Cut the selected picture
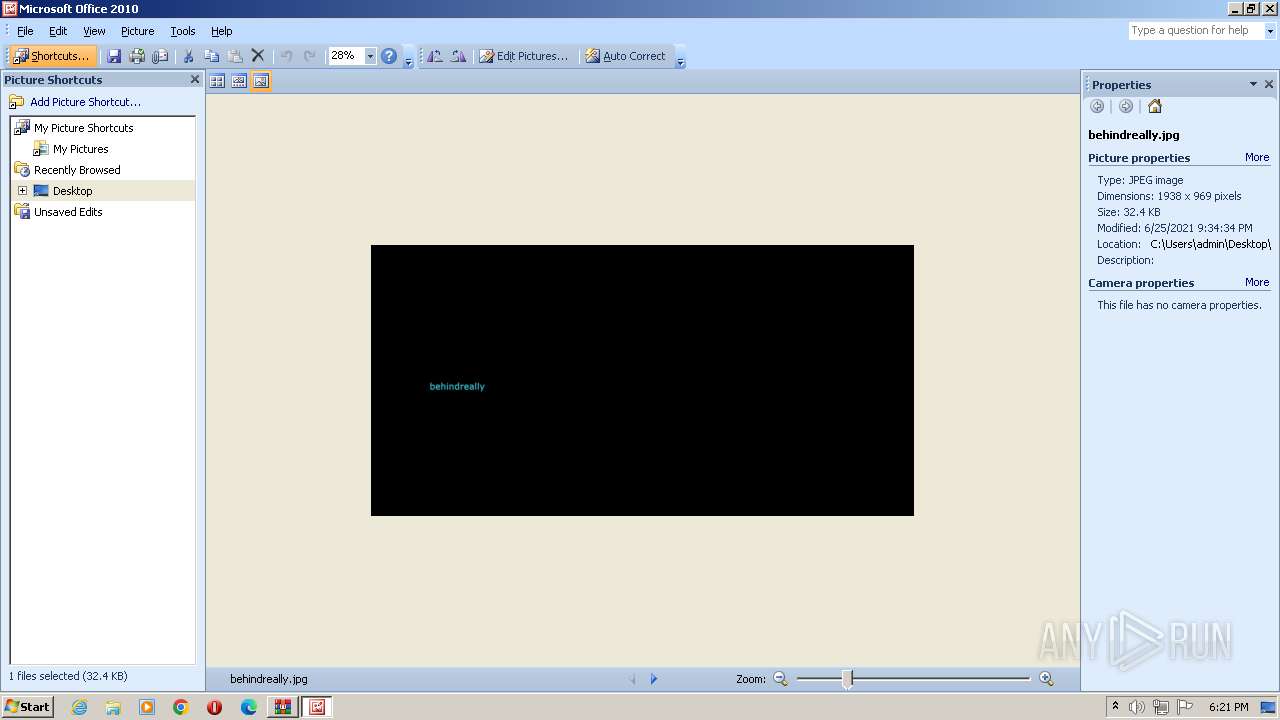Viewport: 1280px width, 720px height. pyautogui.click(x=188, y=56)
